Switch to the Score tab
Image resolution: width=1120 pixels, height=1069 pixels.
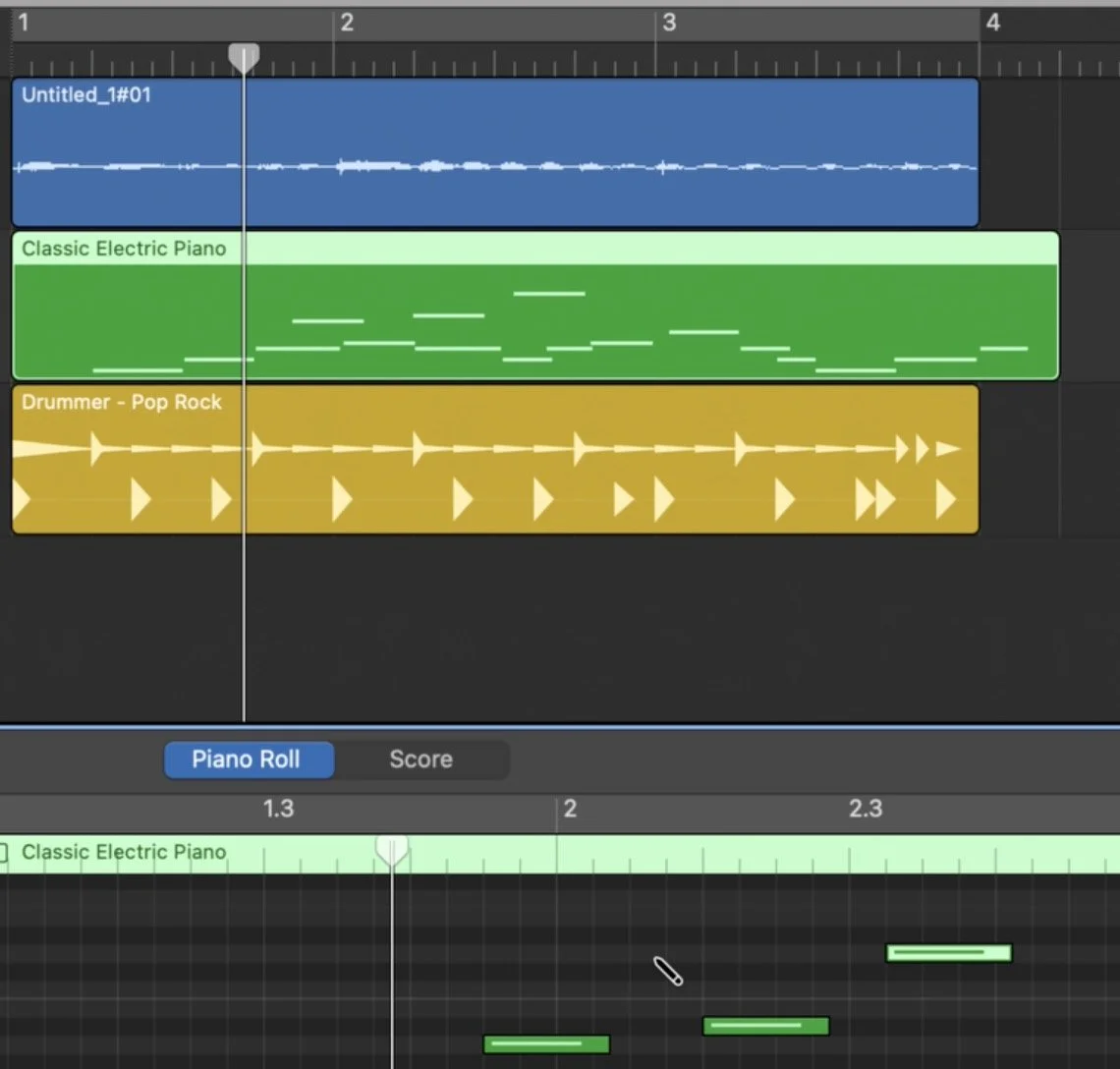pos(420,759)
